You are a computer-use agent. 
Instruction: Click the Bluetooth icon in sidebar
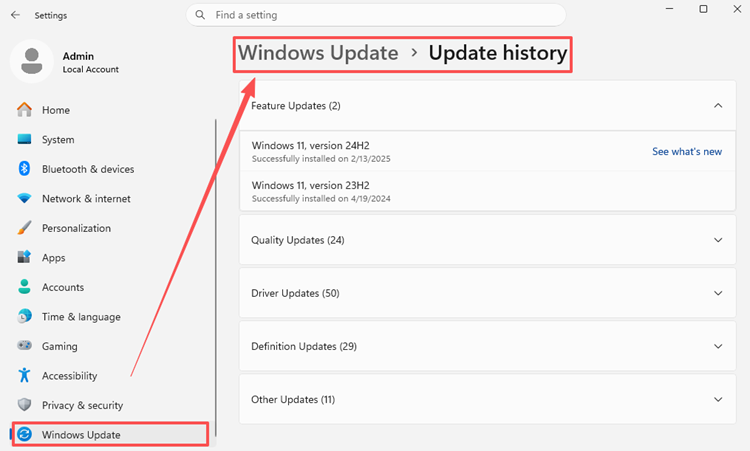[x=24, y=168]
